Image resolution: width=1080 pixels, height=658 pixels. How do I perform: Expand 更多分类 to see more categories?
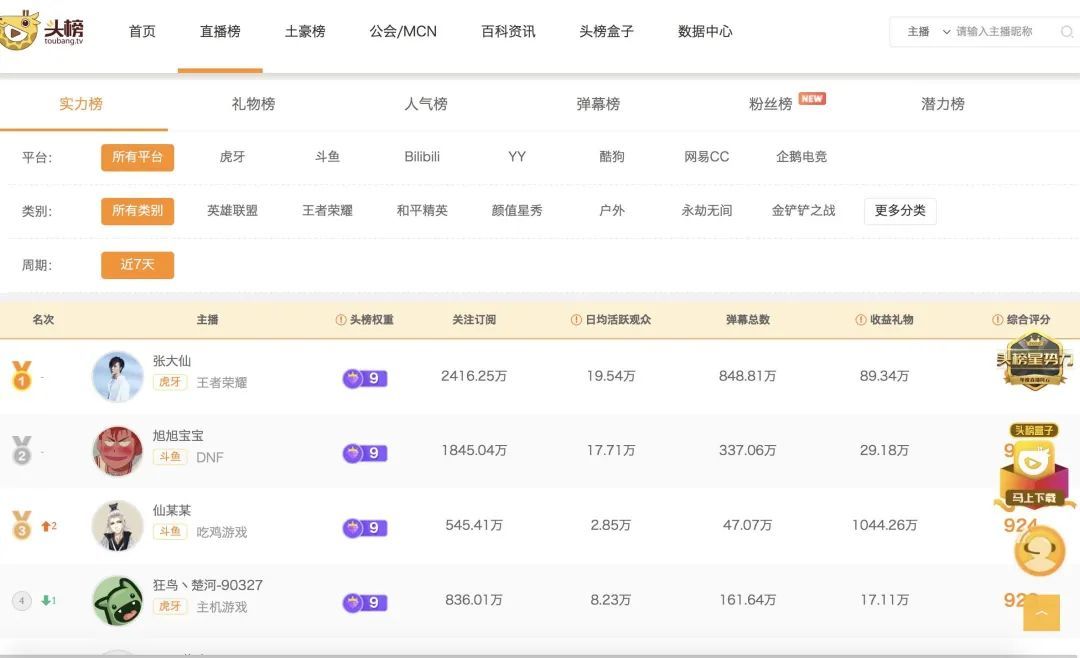point(900,211)
